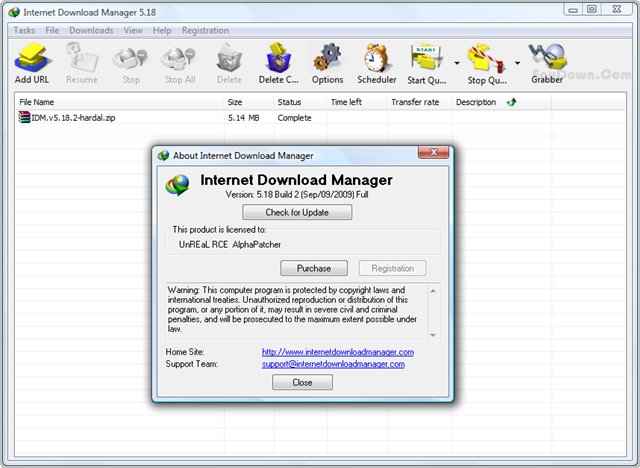Sort by the Size column header
Image resolution: width=640 pixels, height=468 pixels.
click(249, 102)
